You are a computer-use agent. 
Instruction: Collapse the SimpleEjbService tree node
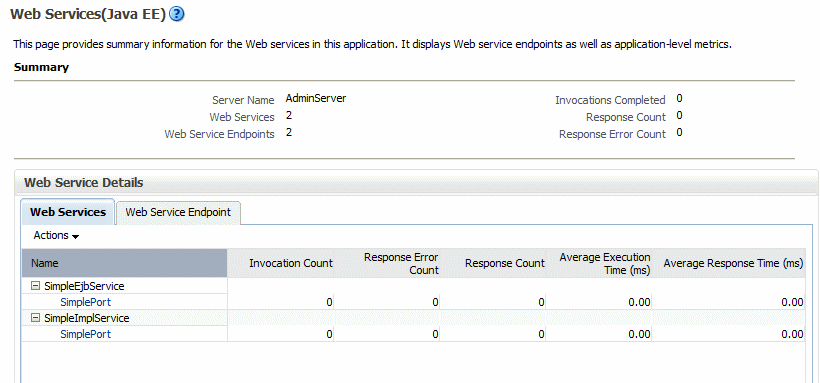pyautogui.click(x=36, y=286)
